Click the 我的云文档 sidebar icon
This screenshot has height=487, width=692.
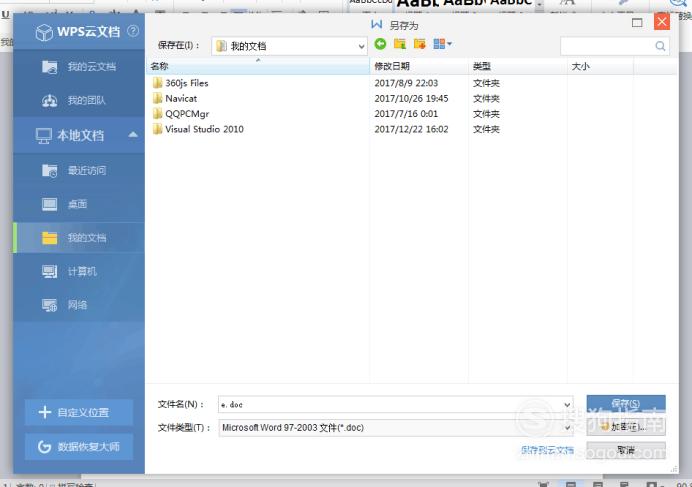49,67
